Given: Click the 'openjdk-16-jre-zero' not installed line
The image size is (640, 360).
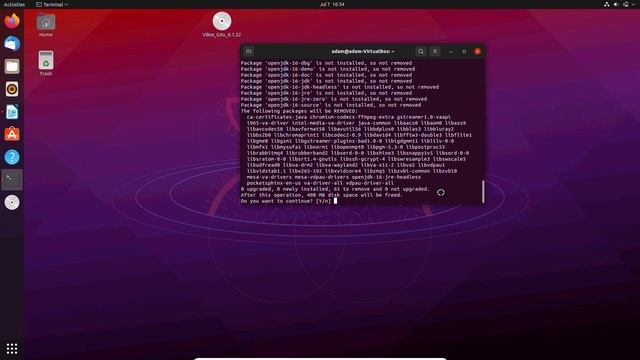Looking at the screenshot, I should [x=334, y=99].
